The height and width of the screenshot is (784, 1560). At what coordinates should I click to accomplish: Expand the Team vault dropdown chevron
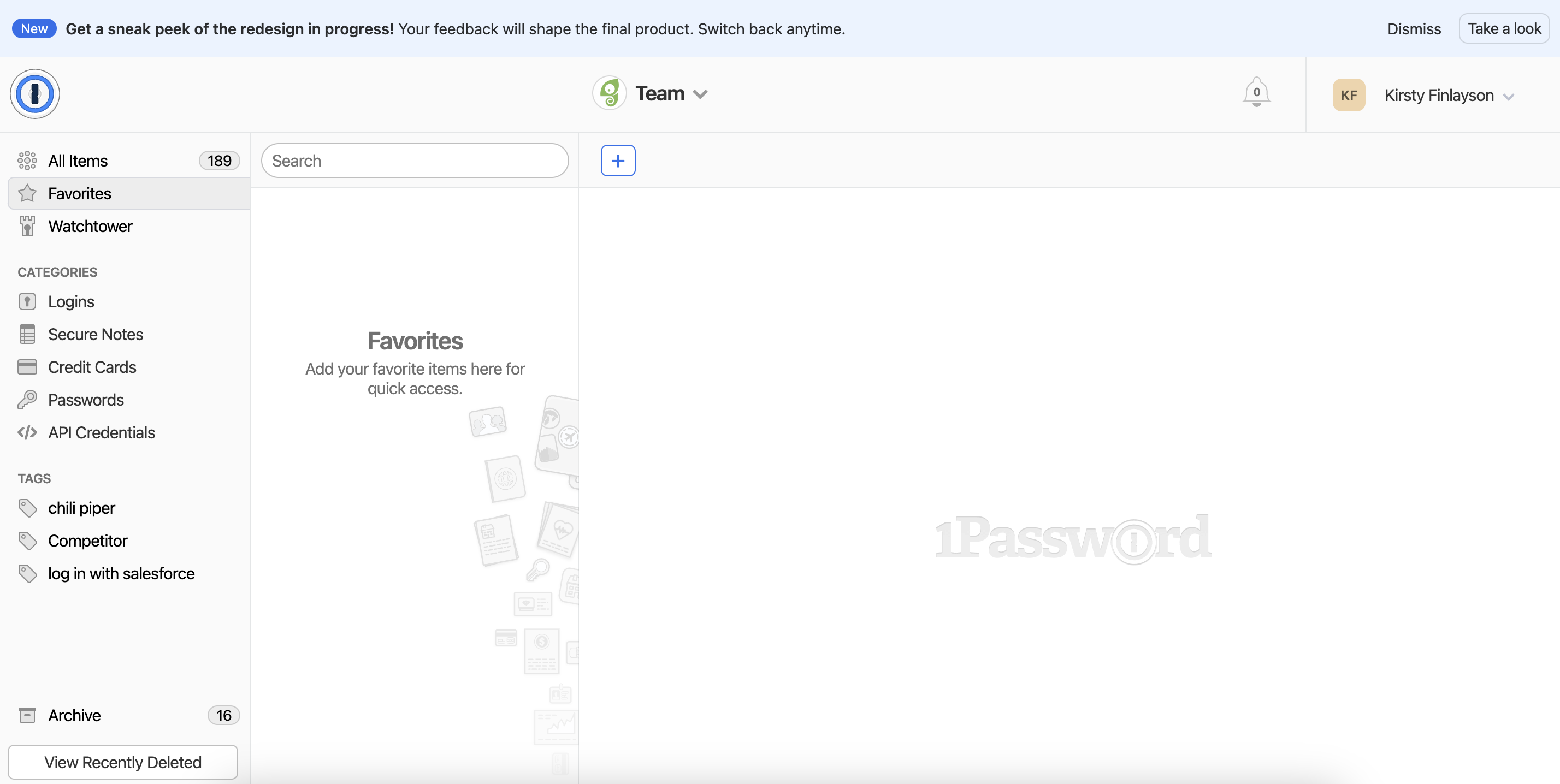(x=700, y=94)
